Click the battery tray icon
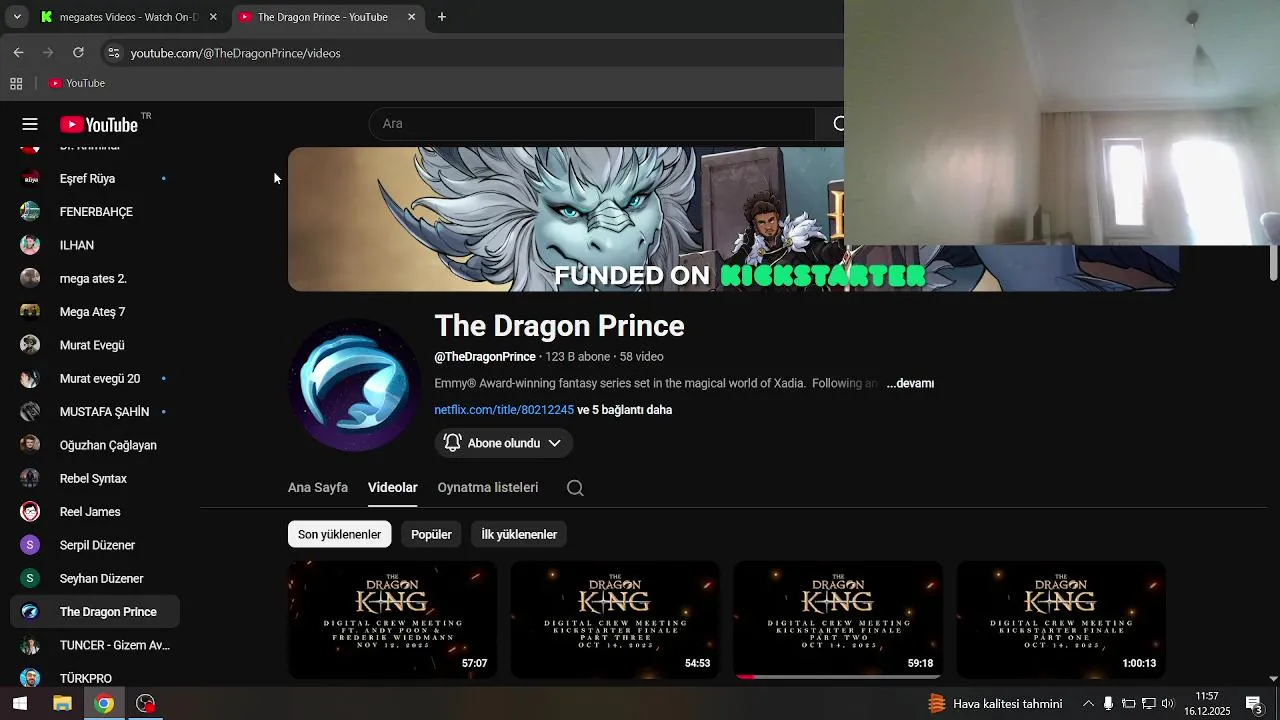The image size is (1280, 720). point(1128,704)
